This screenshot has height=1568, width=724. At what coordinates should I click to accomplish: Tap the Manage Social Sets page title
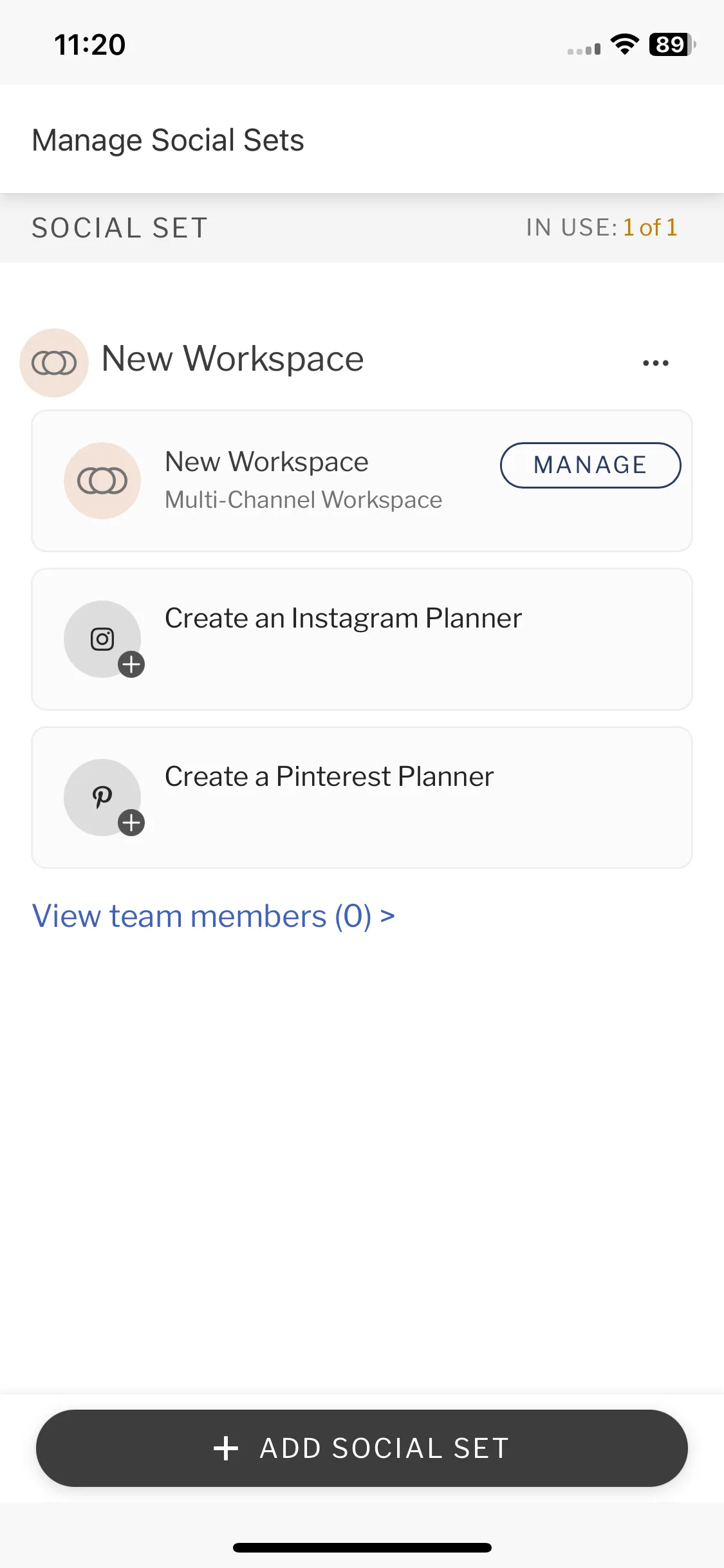click(168, 140)
